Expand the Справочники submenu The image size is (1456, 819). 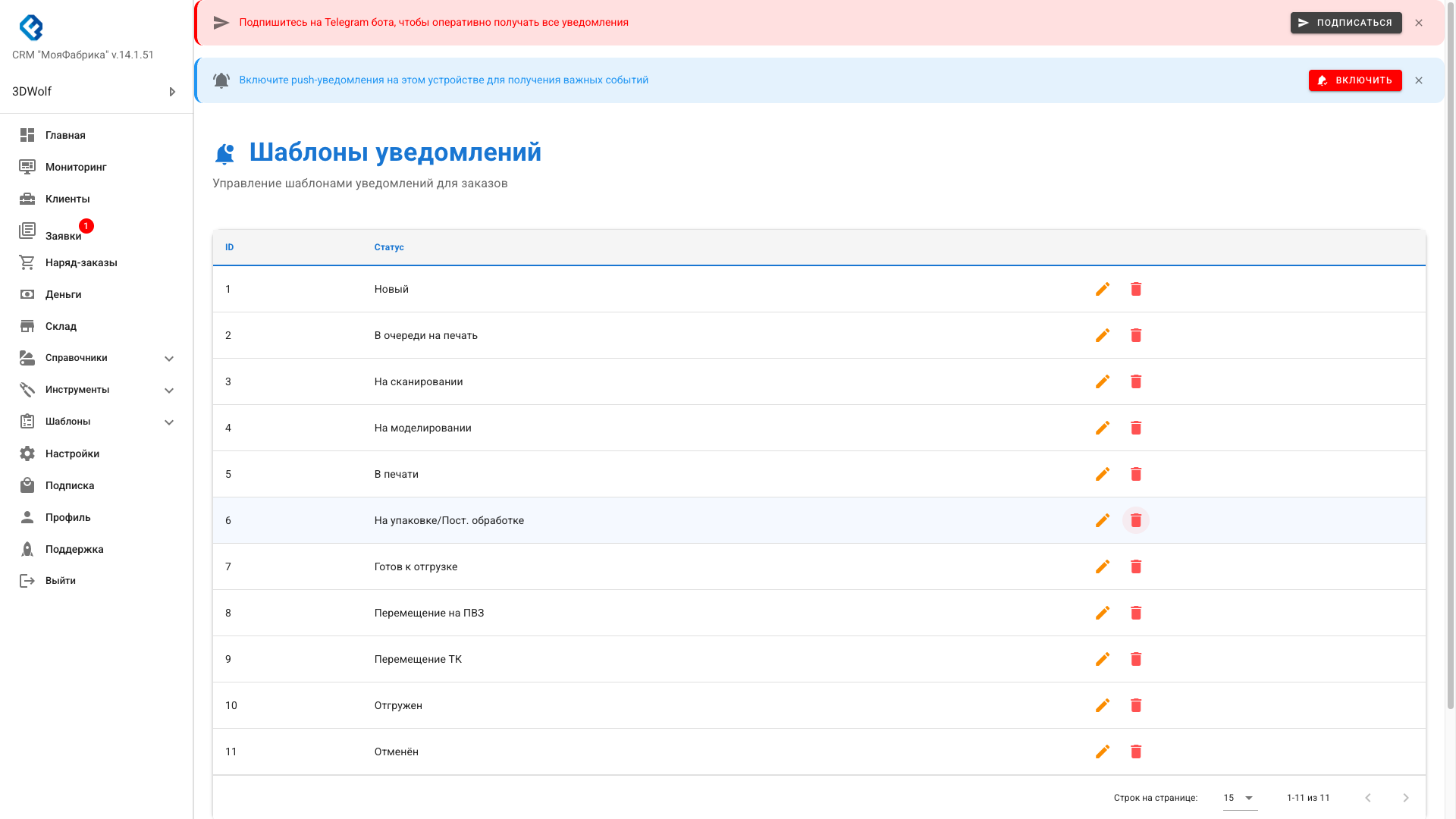168,358
